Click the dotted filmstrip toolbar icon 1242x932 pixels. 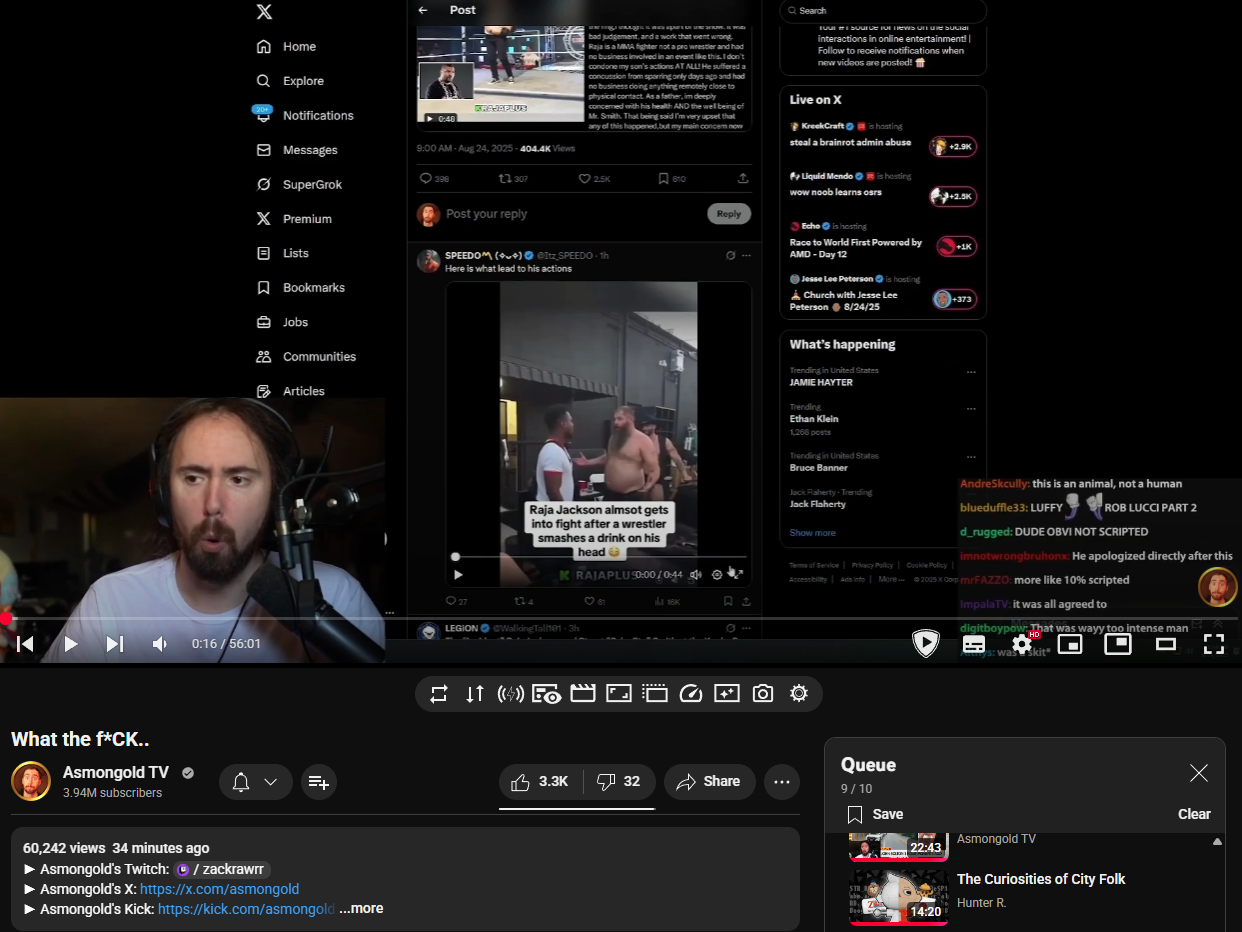[655, 694]
